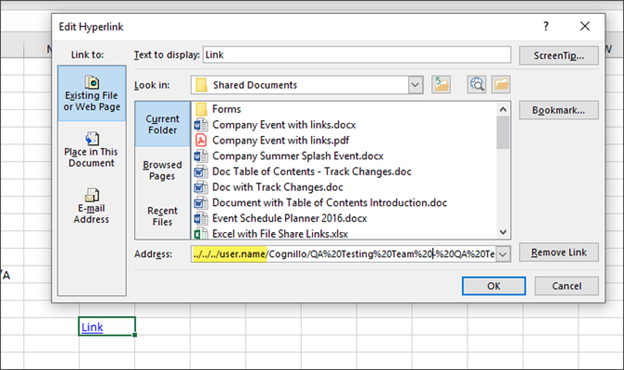Click the icon beside Document with Table of Contents Introduction.doc
The width and height of the screenshot is (624, 370).
pos(201,203)
